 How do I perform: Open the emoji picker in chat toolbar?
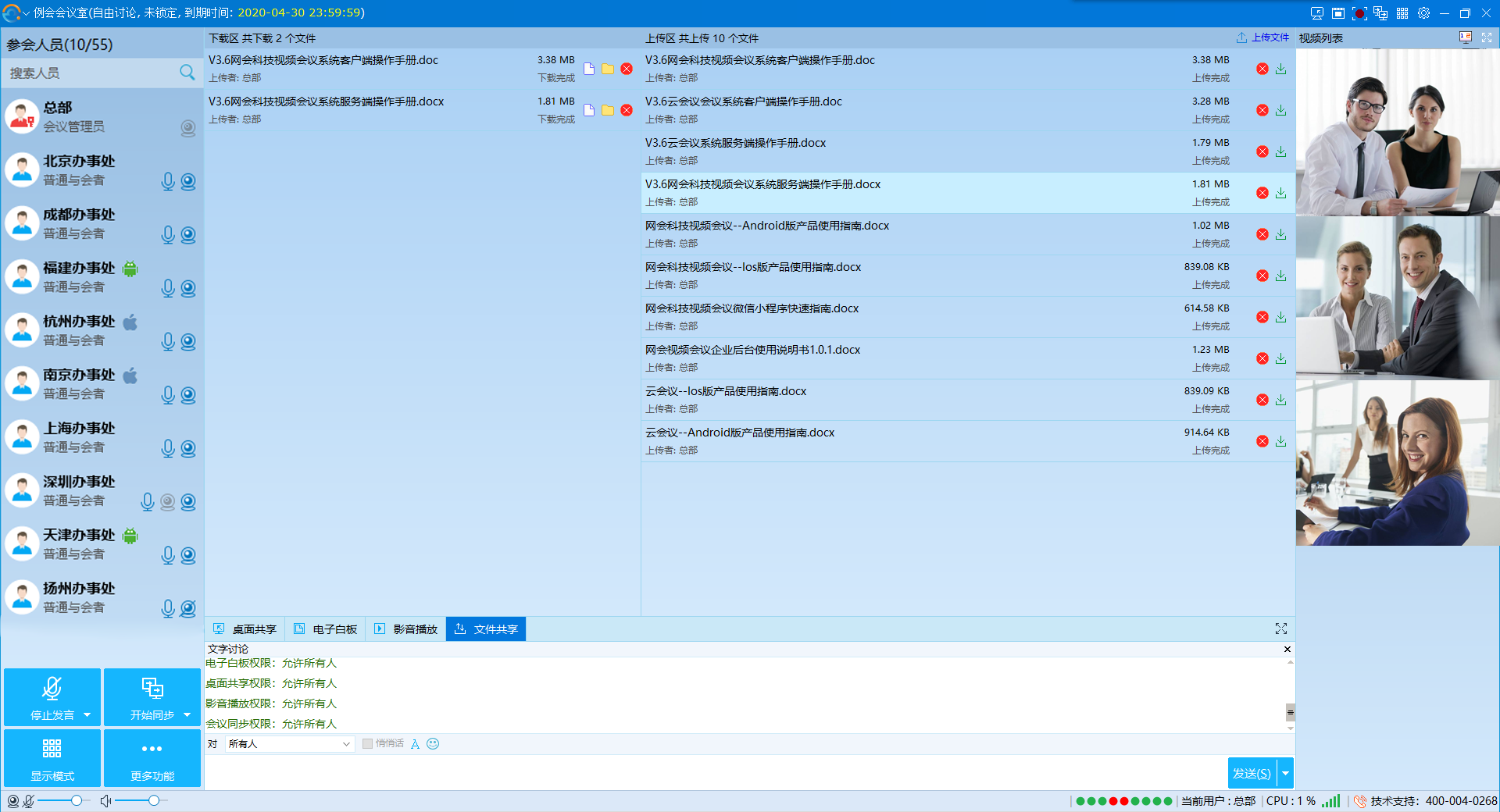tap(433, 744)
